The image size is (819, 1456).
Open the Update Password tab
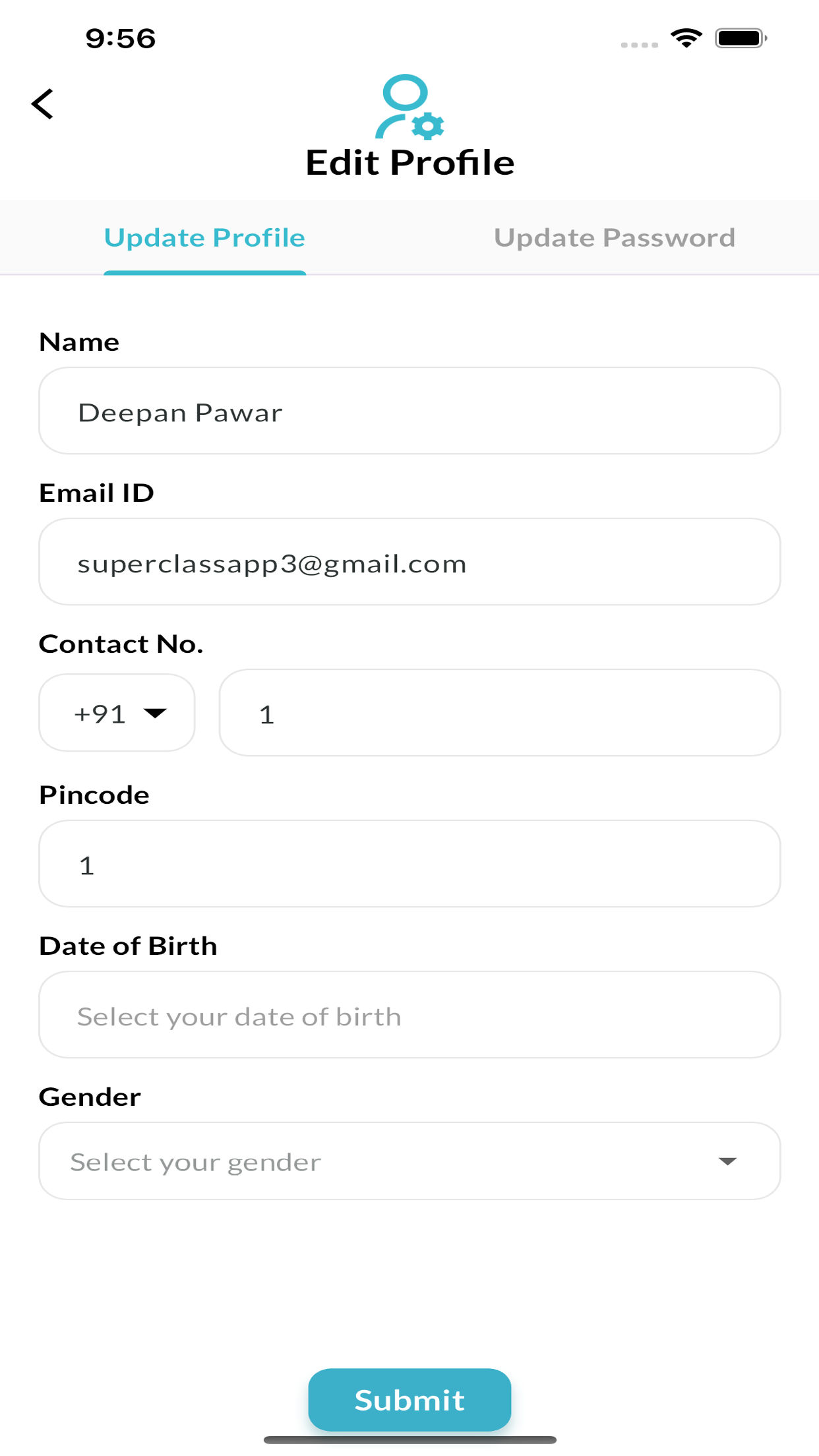tap(615, 238)
